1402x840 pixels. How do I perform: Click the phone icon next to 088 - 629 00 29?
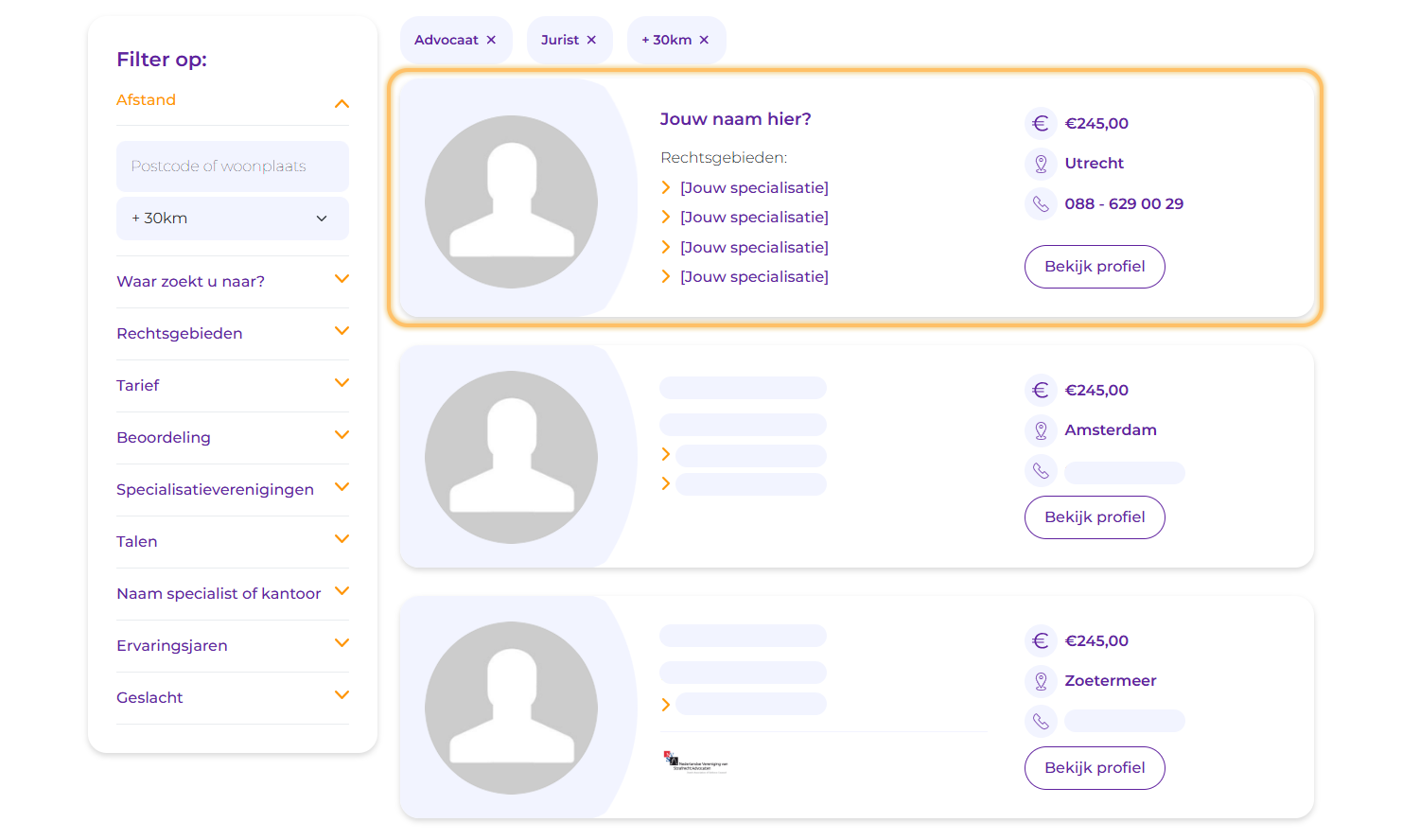click(x=1040, y=203)
